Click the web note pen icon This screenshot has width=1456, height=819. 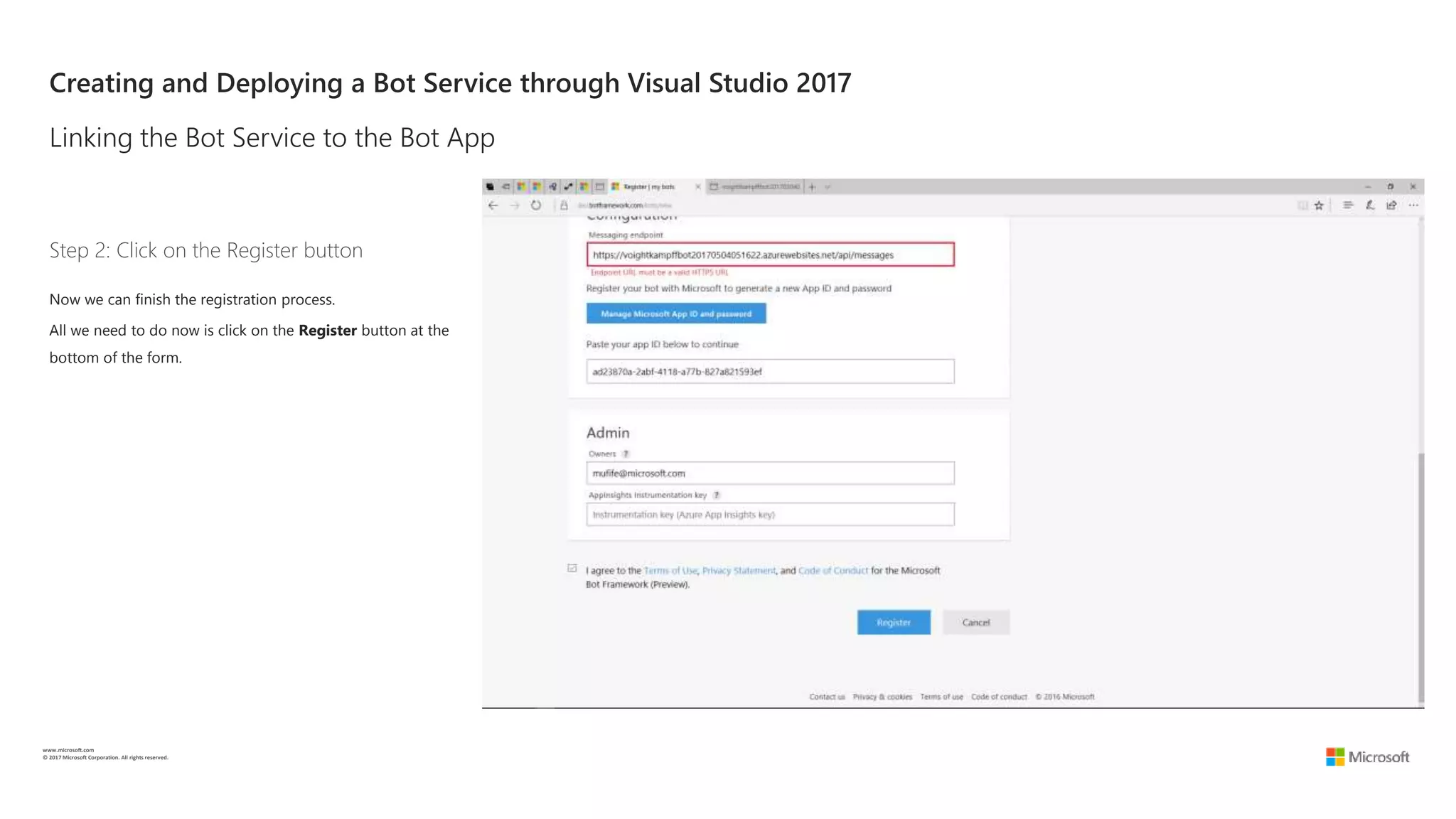[x=1369, y=205]
